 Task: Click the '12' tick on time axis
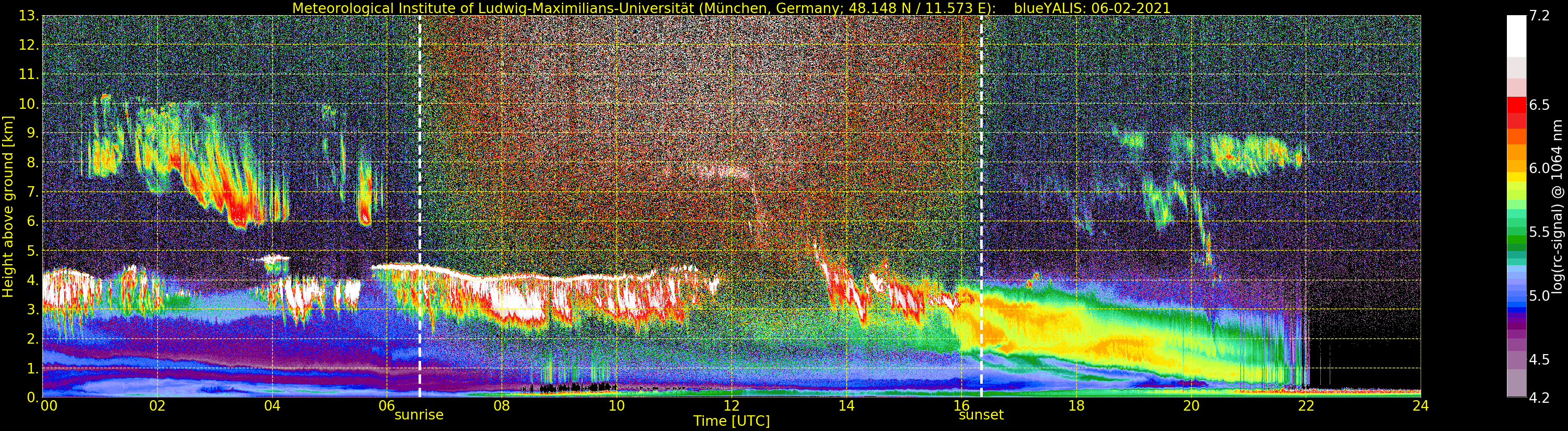(x=731, y=405)
